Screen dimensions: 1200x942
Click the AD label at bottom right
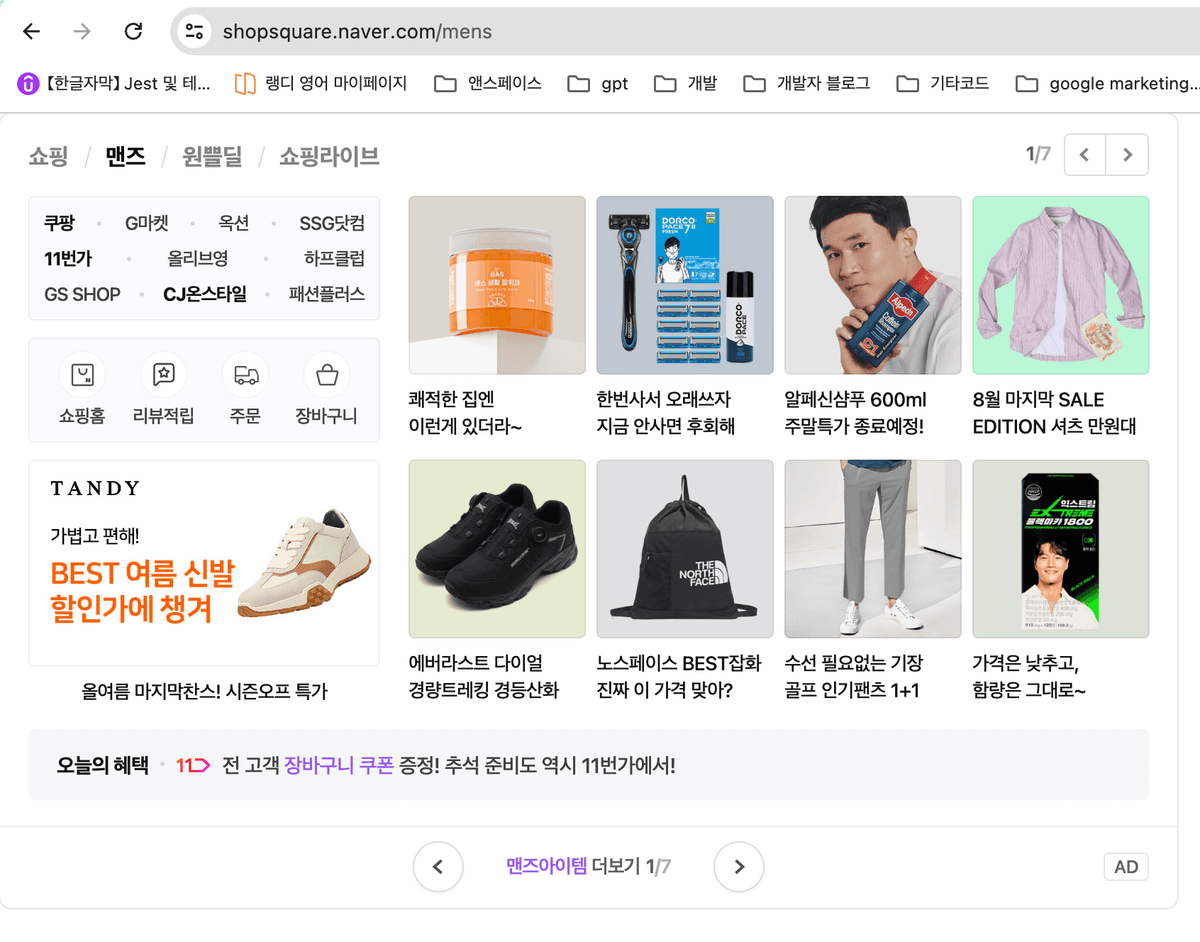tap(1125, 867)
